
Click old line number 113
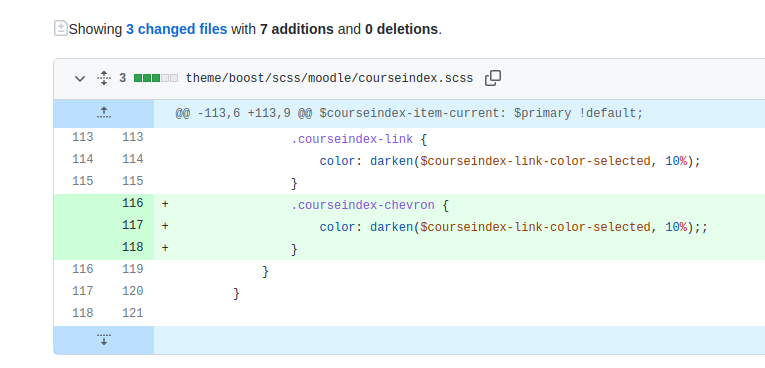click(82, 137)
